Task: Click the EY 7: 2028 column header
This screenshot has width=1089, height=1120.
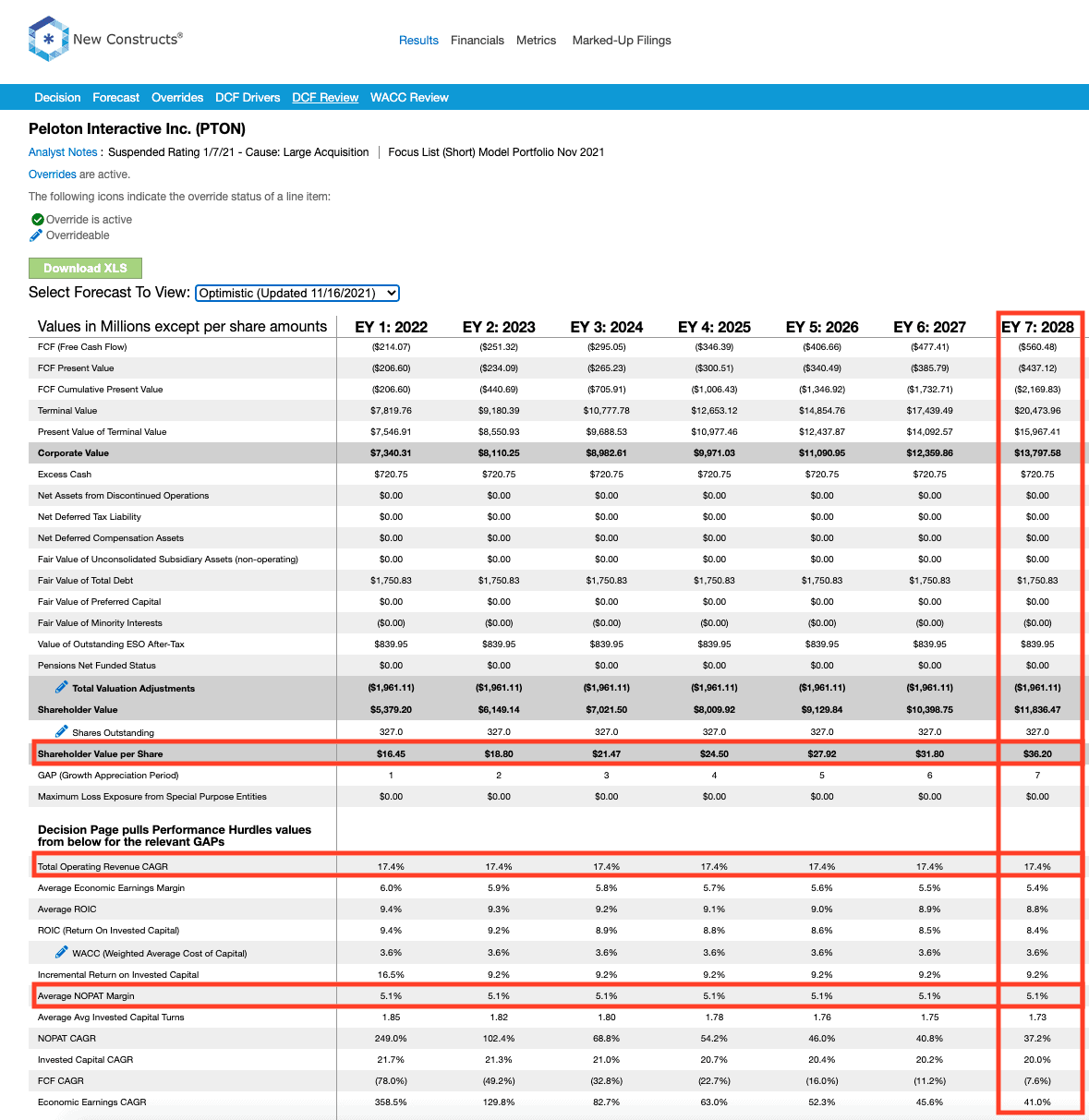Action: coord(1037,327)
